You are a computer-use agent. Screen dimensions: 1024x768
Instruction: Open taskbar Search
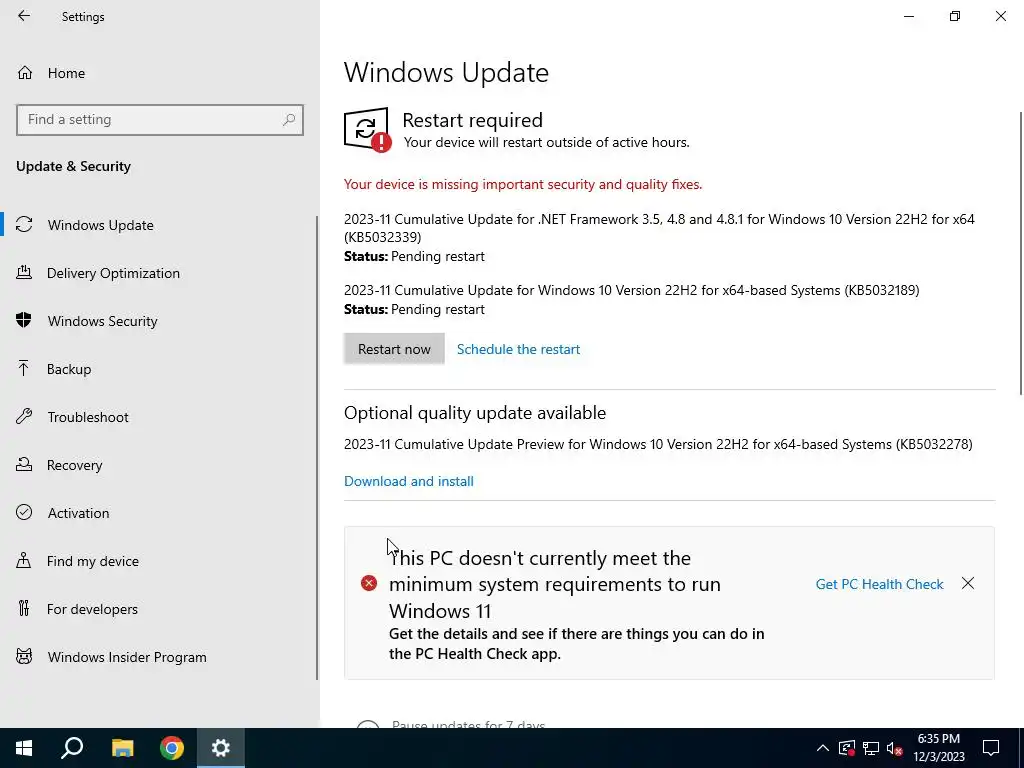click(72, 748)
